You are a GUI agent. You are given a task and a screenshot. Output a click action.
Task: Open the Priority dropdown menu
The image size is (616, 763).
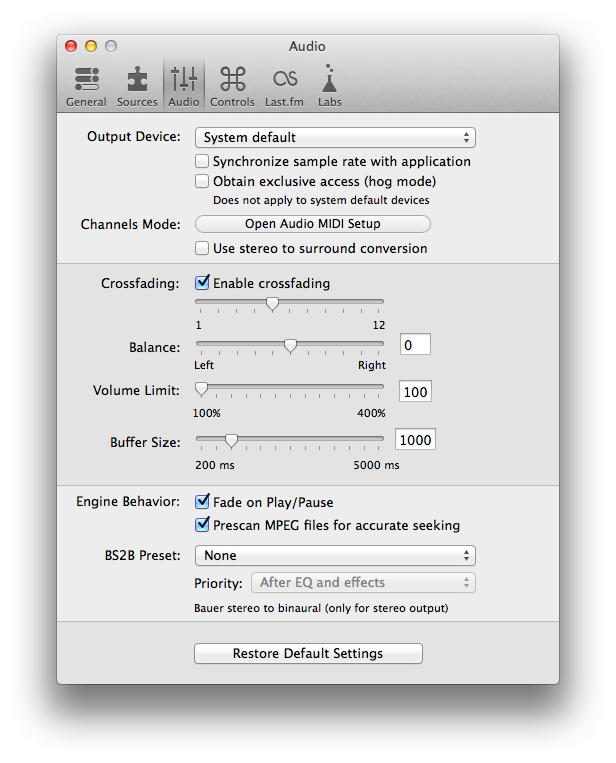[x=362, y=582]
